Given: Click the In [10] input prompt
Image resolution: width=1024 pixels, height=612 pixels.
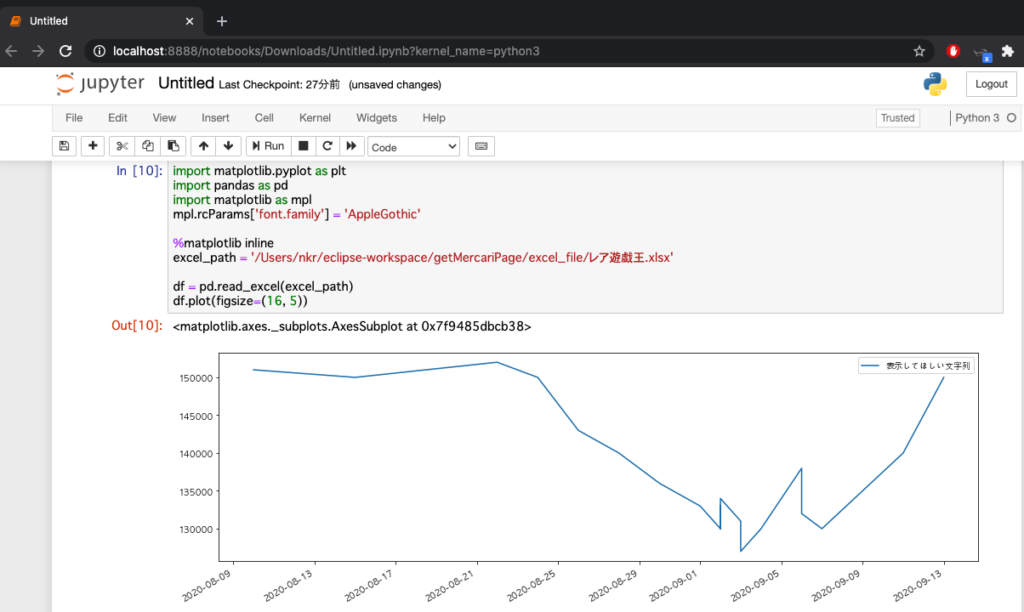Looking at the screenshot, I should (x=139, y=170).
